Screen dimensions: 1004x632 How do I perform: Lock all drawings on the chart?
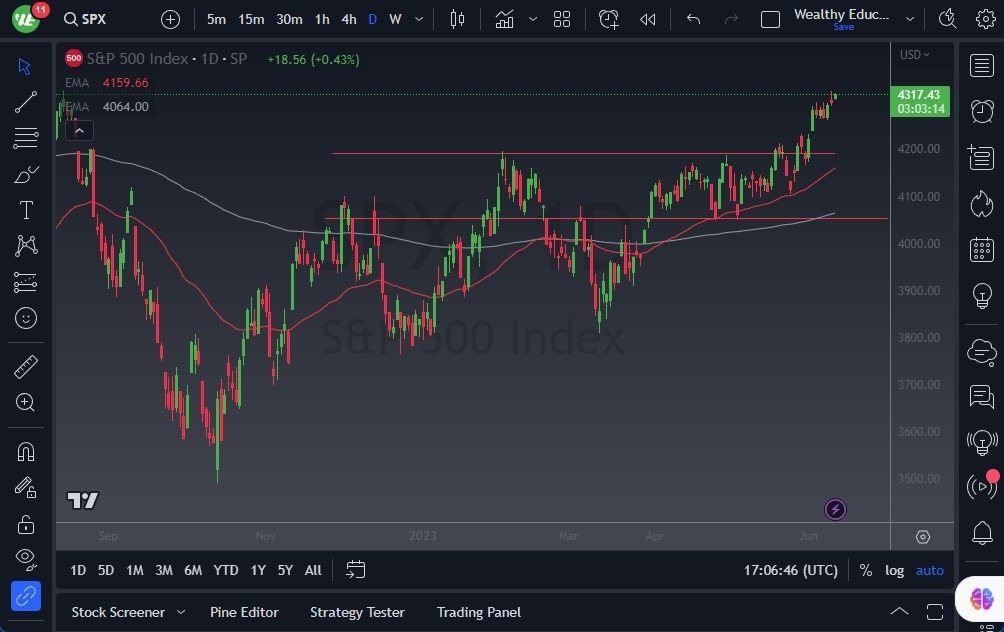pyautogui.click(x=26, y=523)
